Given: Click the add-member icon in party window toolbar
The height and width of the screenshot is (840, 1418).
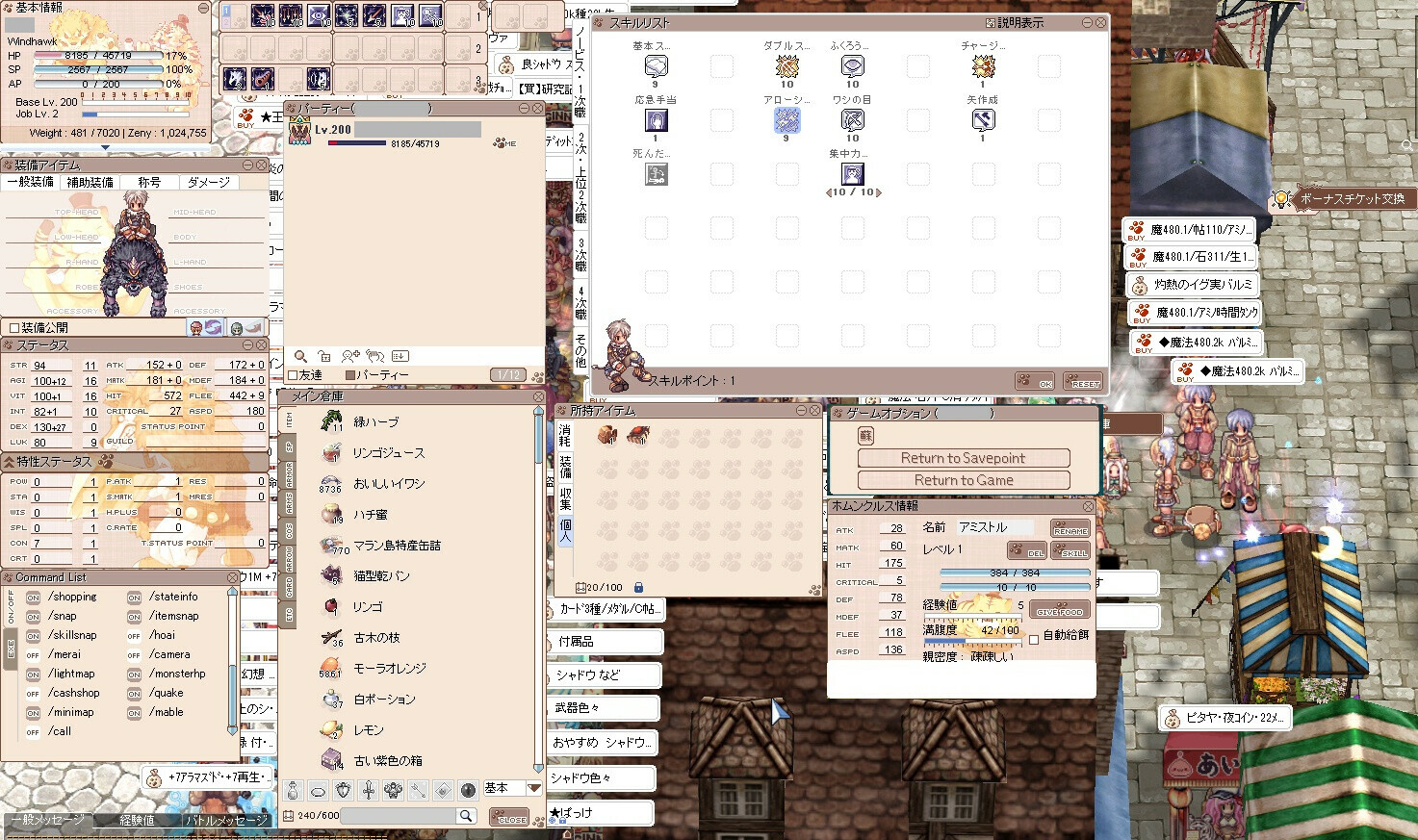Looking at the screenshot, I should tap(350, 356).
